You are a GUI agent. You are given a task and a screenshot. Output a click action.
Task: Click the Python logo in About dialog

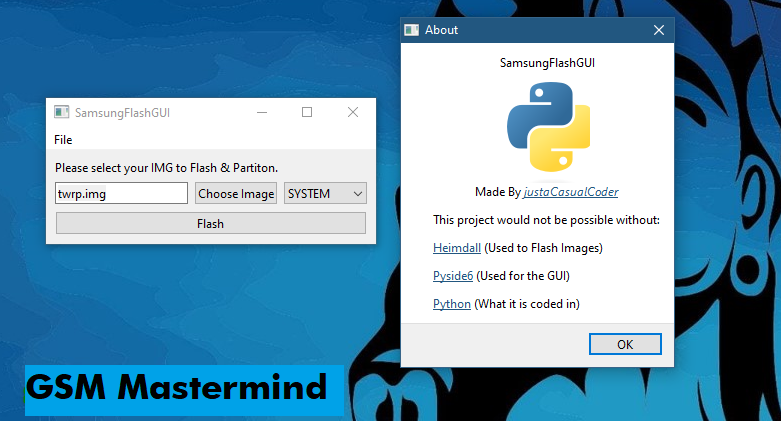548,127
